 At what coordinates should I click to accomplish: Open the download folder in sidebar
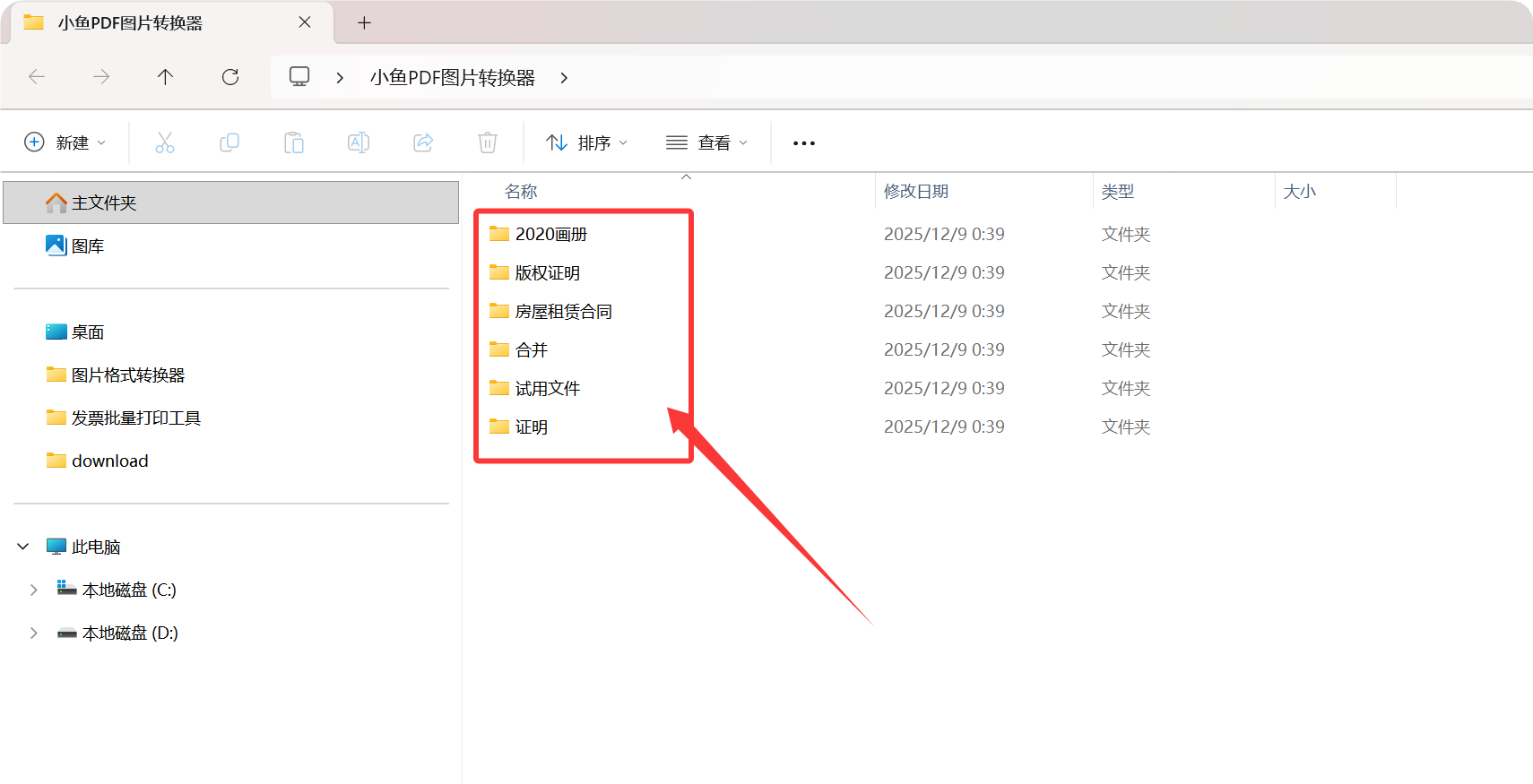pos(109,461)
